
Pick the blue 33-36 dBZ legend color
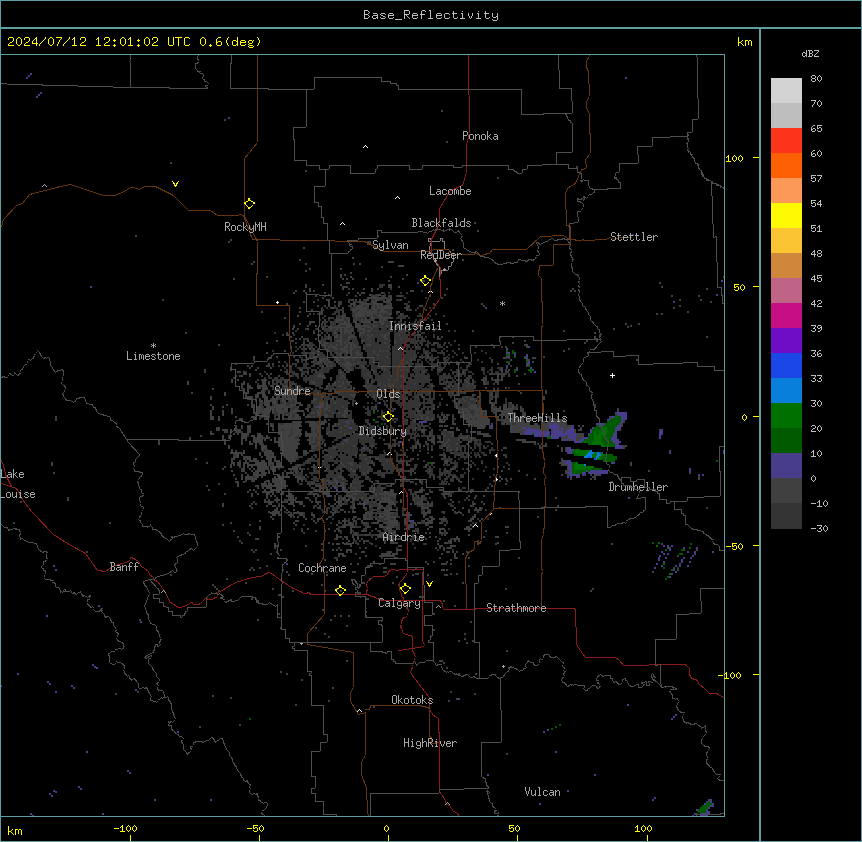[786, 365]
